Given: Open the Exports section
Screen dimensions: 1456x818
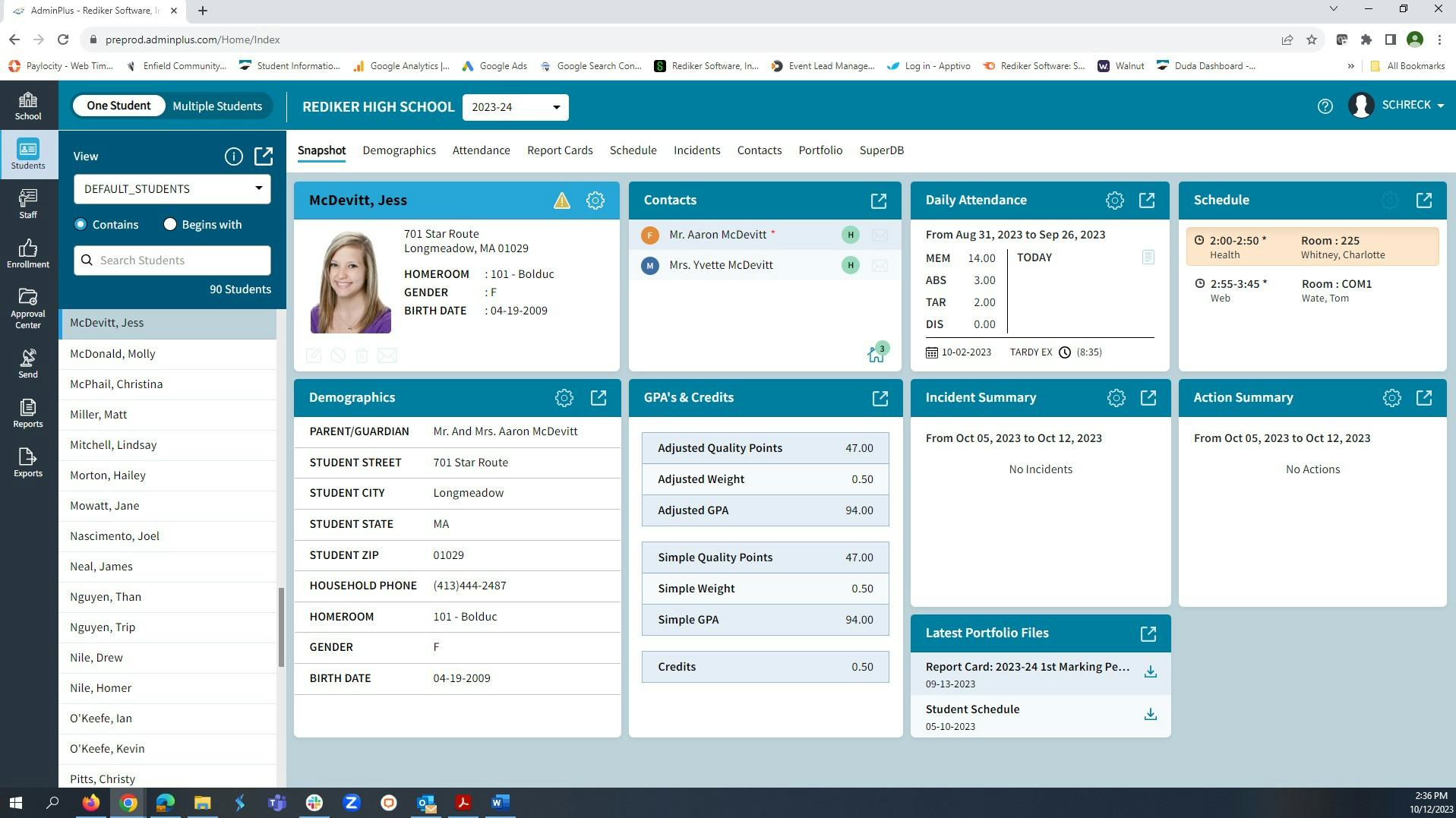Looking at the screenshot, I should (27, 462).
